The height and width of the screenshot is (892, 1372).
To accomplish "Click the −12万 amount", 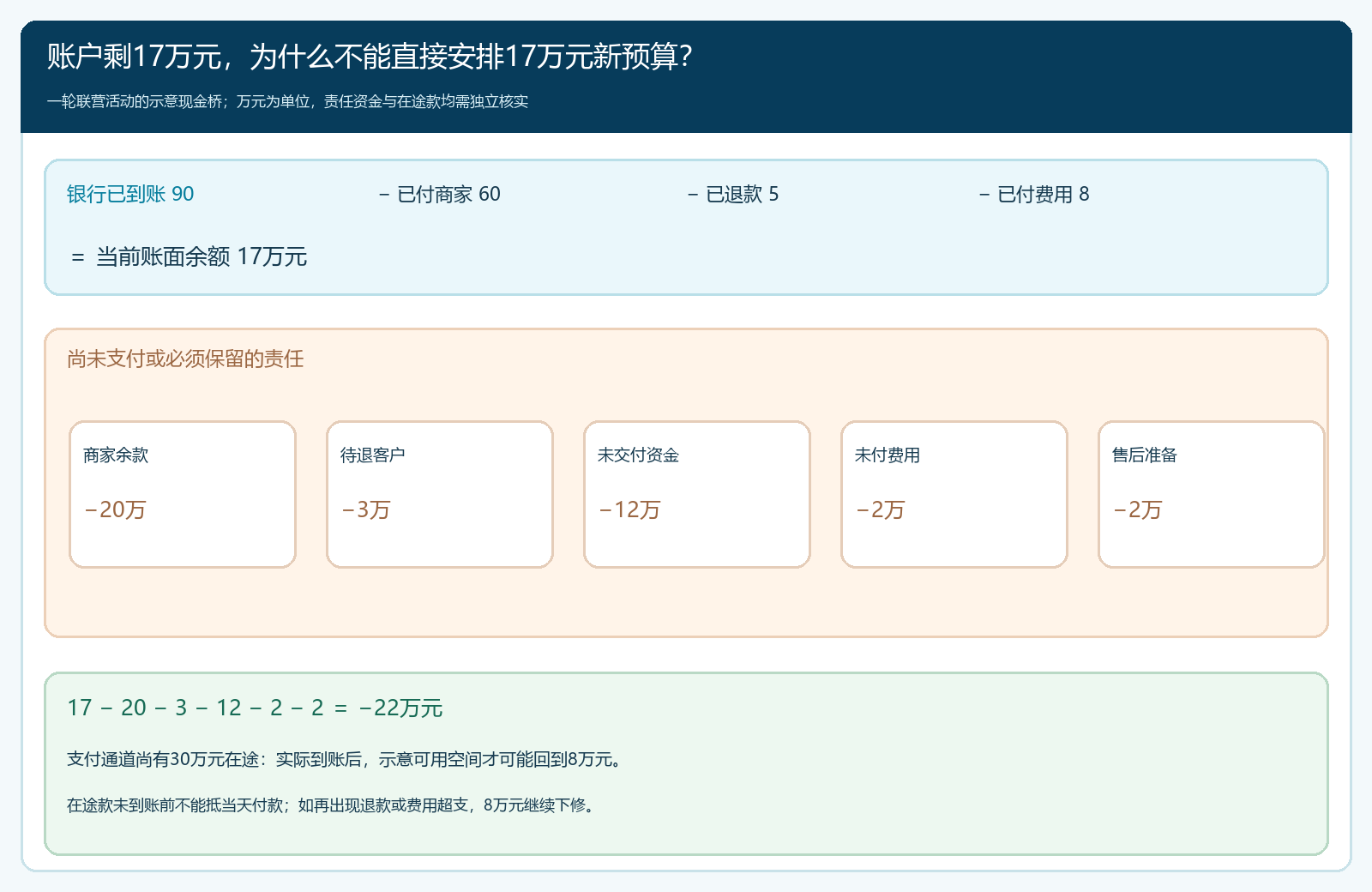I will [x=629, y=509].
